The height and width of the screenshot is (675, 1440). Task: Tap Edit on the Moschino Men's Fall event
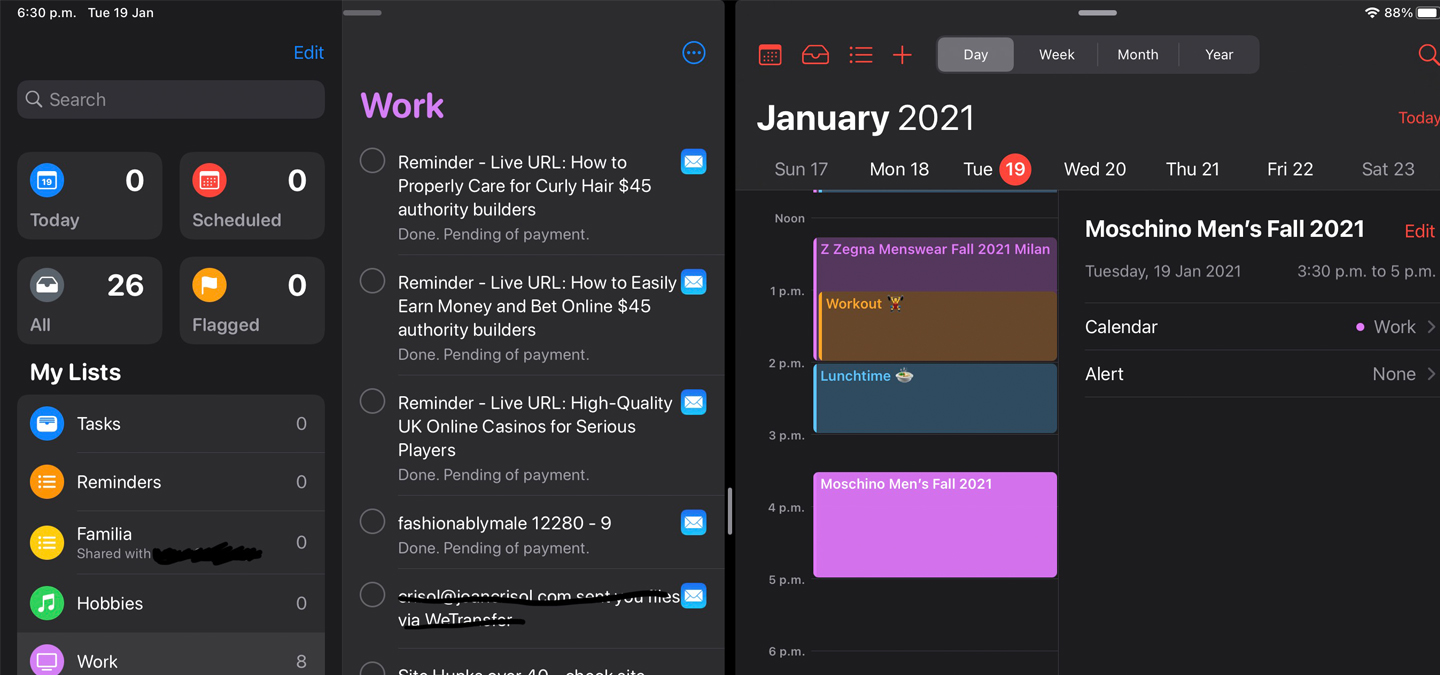point(1419,230)
